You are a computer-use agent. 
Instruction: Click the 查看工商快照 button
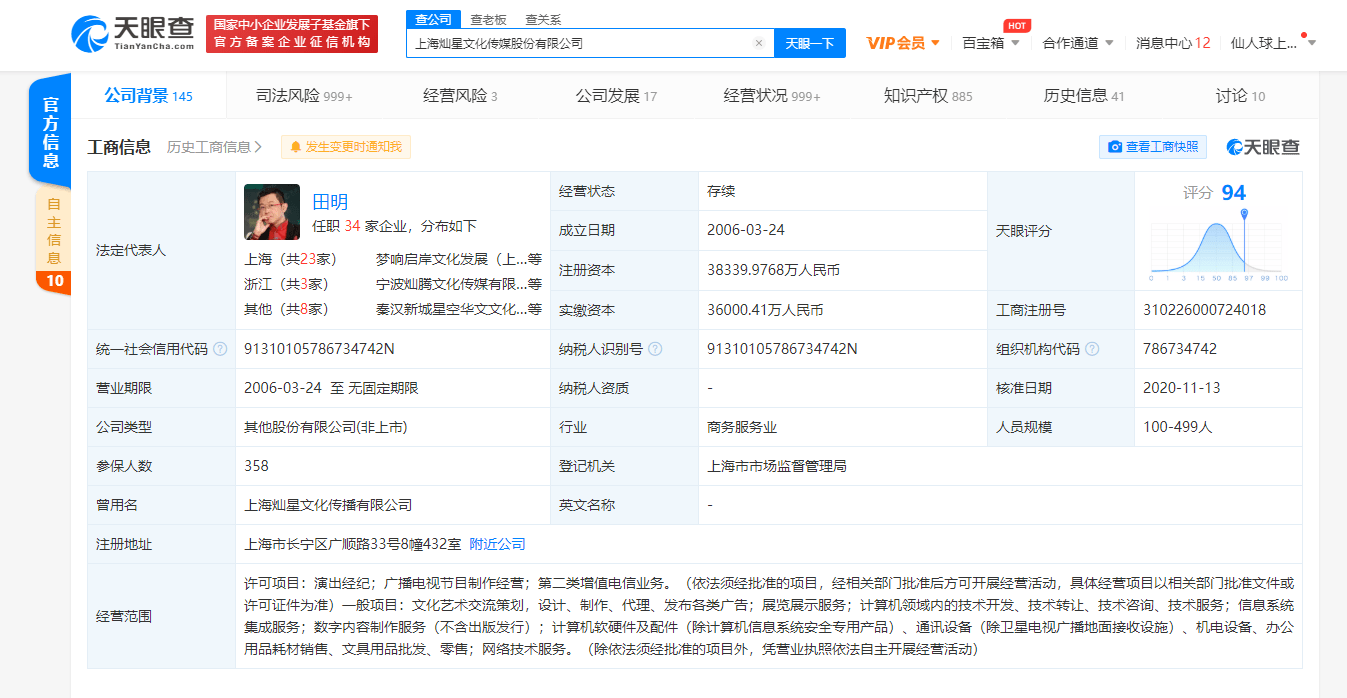coord(1153,147)
